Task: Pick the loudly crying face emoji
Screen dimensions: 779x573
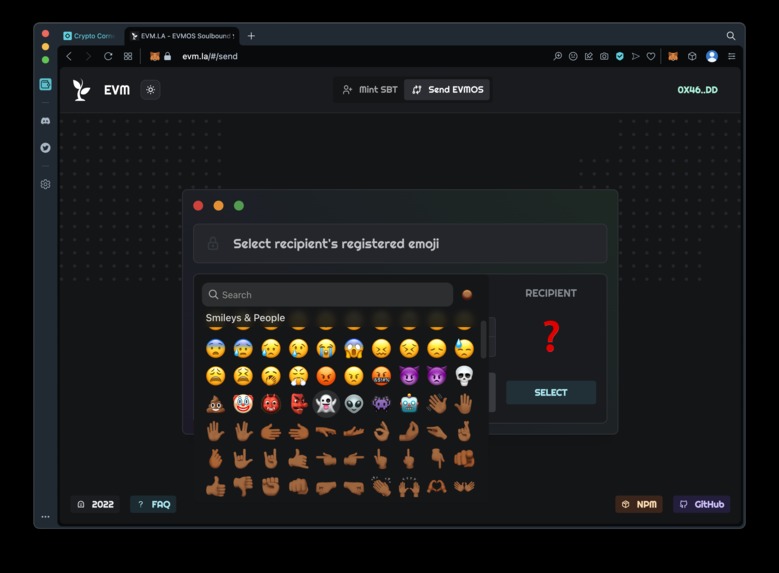Action: pyautogui.click(x=326, y=348)
